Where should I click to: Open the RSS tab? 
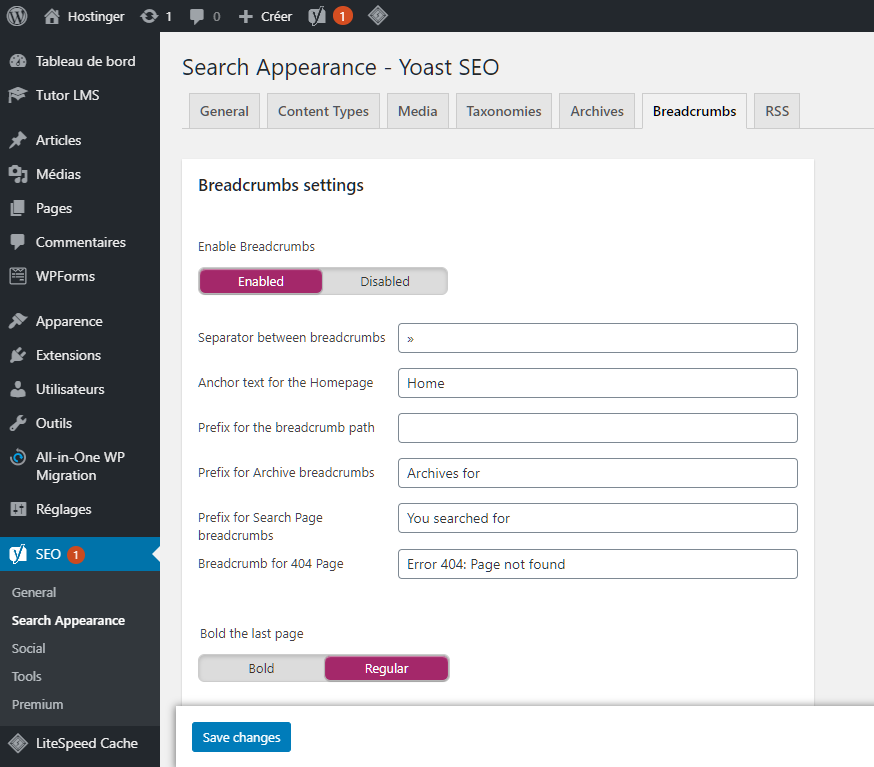(776, 110)
